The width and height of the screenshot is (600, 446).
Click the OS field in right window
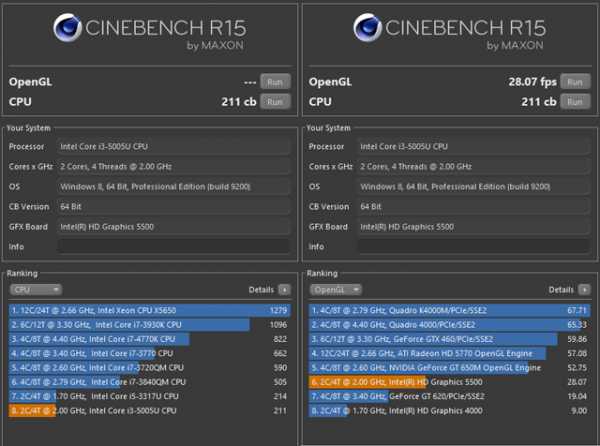[474, 187]
